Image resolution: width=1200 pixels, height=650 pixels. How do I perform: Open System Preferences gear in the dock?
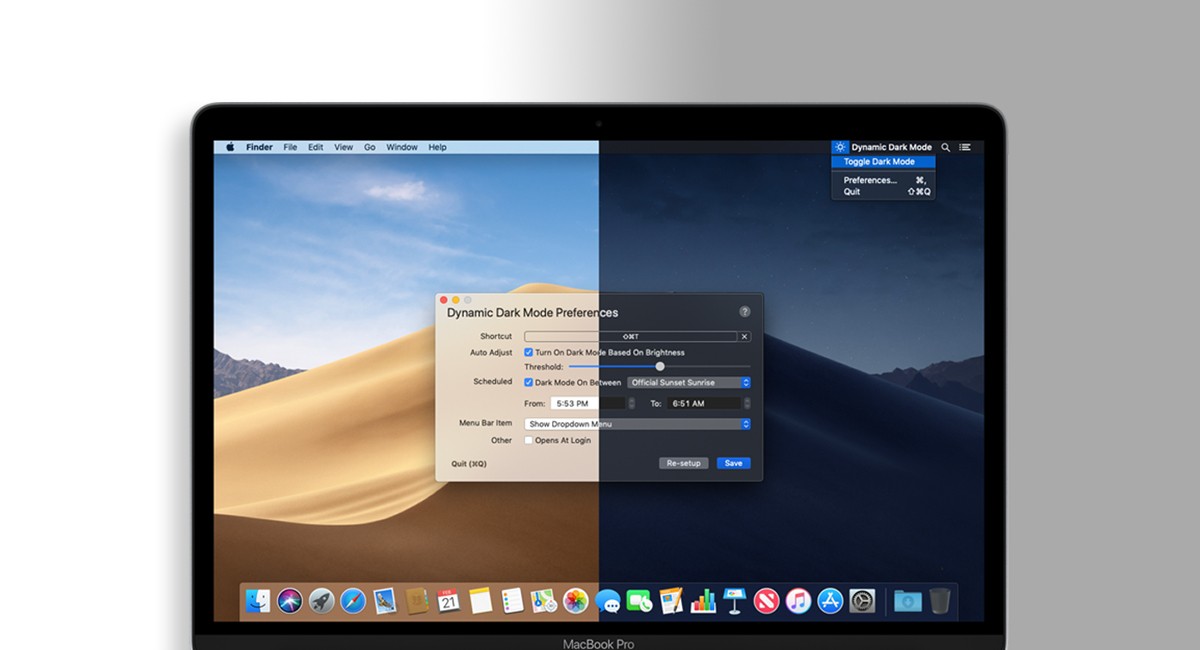[x=862, y=600]
